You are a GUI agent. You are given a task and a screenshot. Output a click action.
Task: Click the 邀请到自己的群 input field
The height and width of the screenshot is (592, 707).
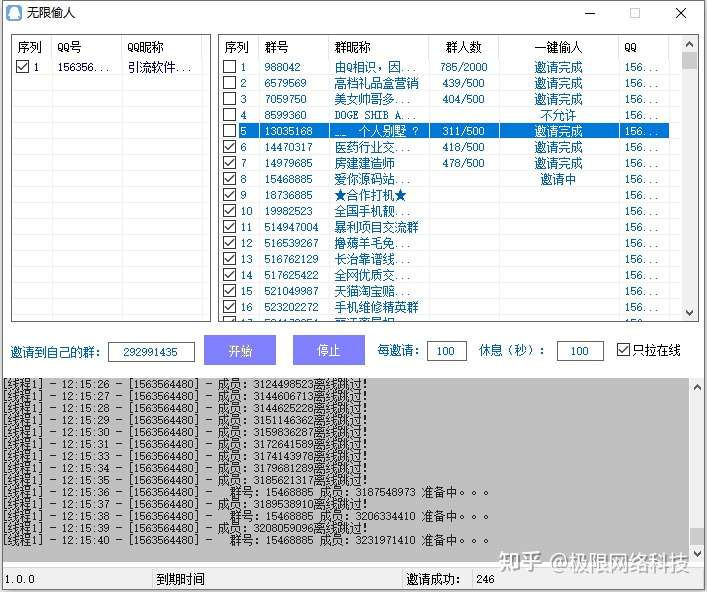click(151, 352)
